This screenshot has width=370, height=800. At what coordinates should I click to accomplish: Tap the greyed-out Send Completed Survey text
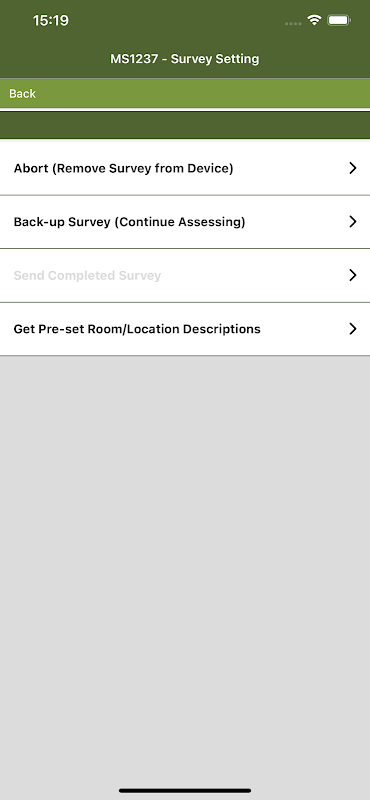(x=87, y=276)
